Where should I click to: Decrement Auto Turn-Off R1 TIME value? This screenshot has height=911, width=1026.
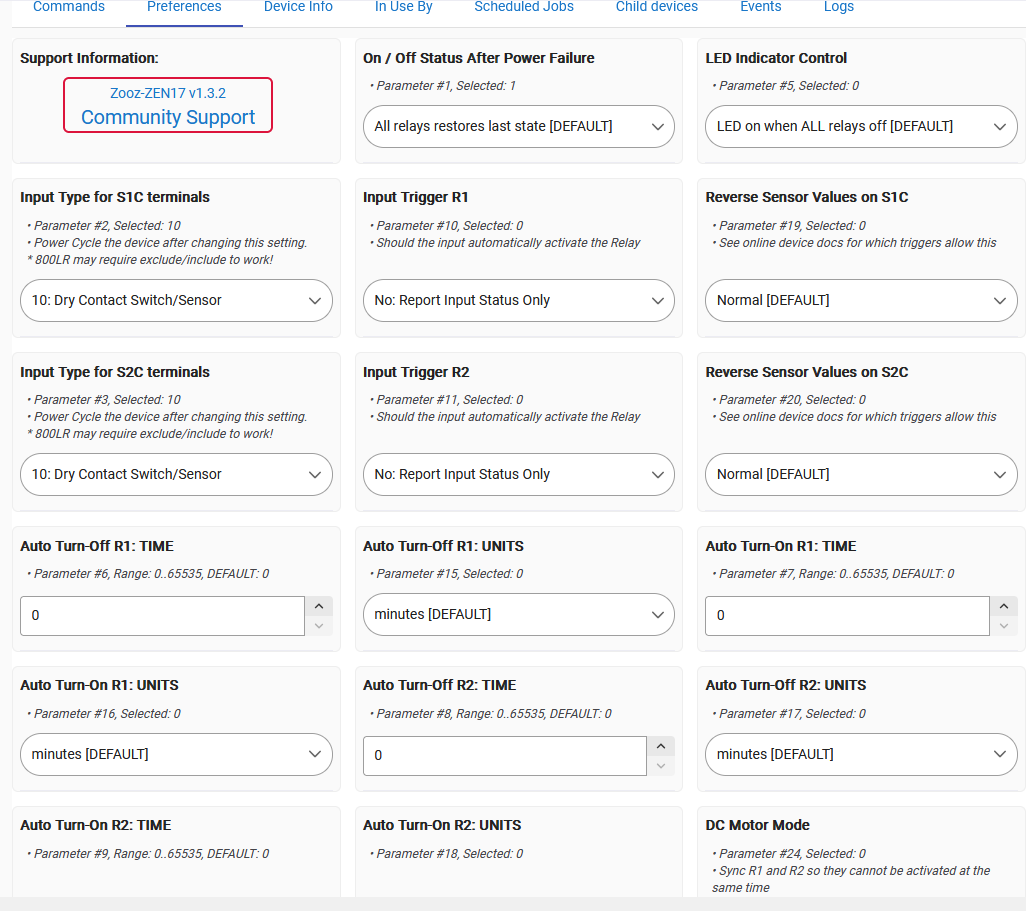(319, 626)
